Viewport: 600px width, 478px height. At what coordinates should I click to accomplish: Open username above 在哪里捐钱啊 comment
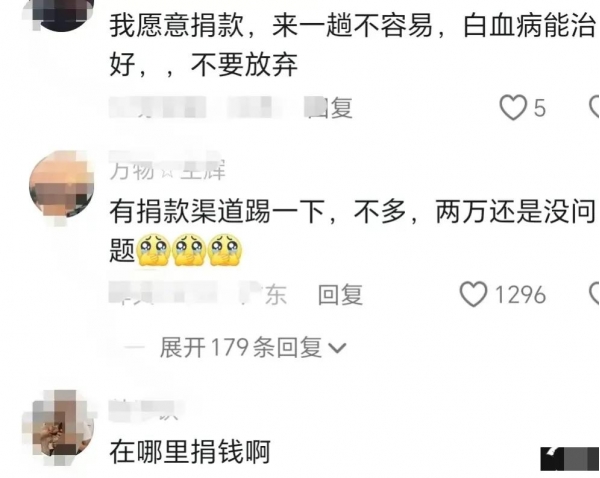(x=144, y=410)
